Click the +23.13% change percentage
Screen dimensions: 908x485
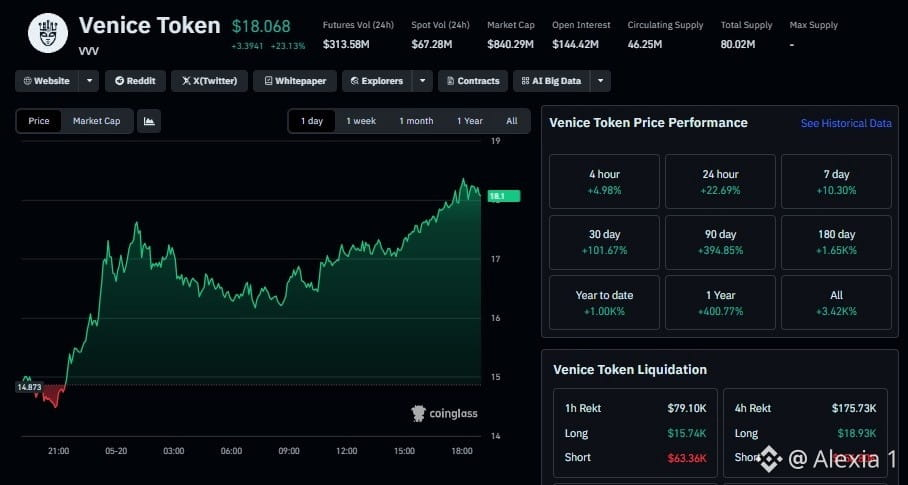[288, 46]
